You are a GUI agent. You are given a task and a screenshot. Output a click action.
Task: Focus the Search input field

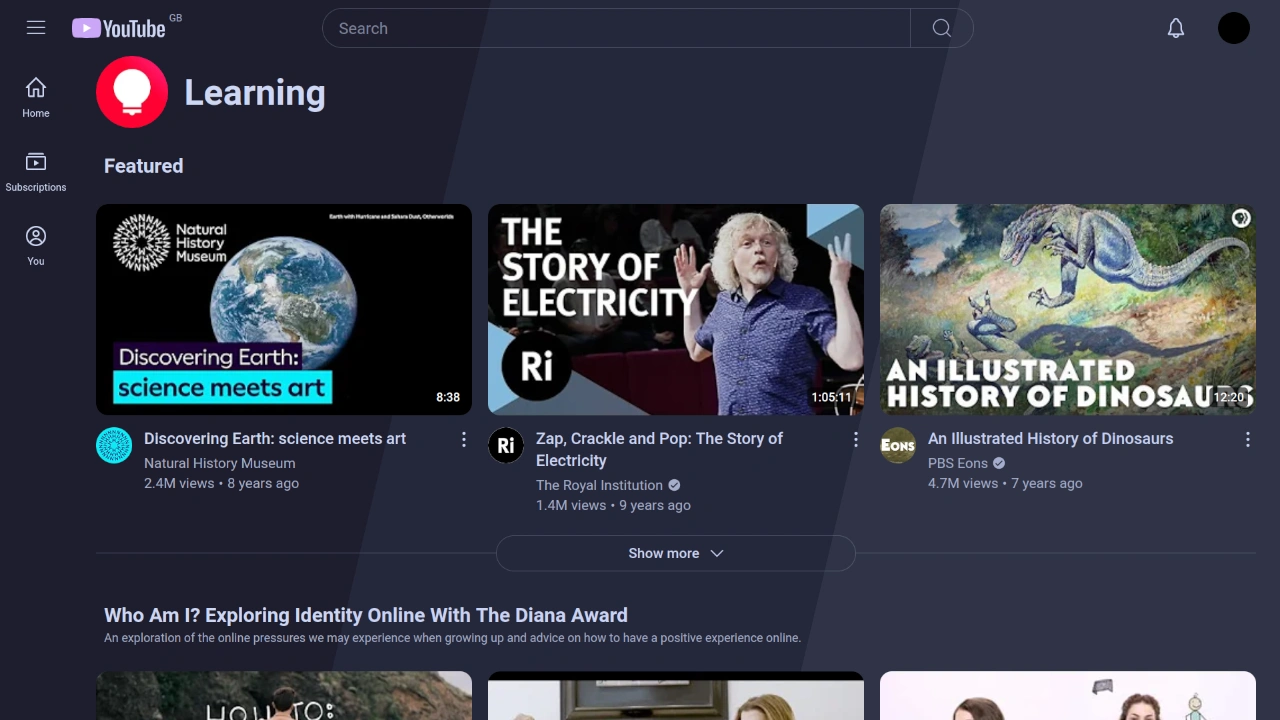(616, 28)
